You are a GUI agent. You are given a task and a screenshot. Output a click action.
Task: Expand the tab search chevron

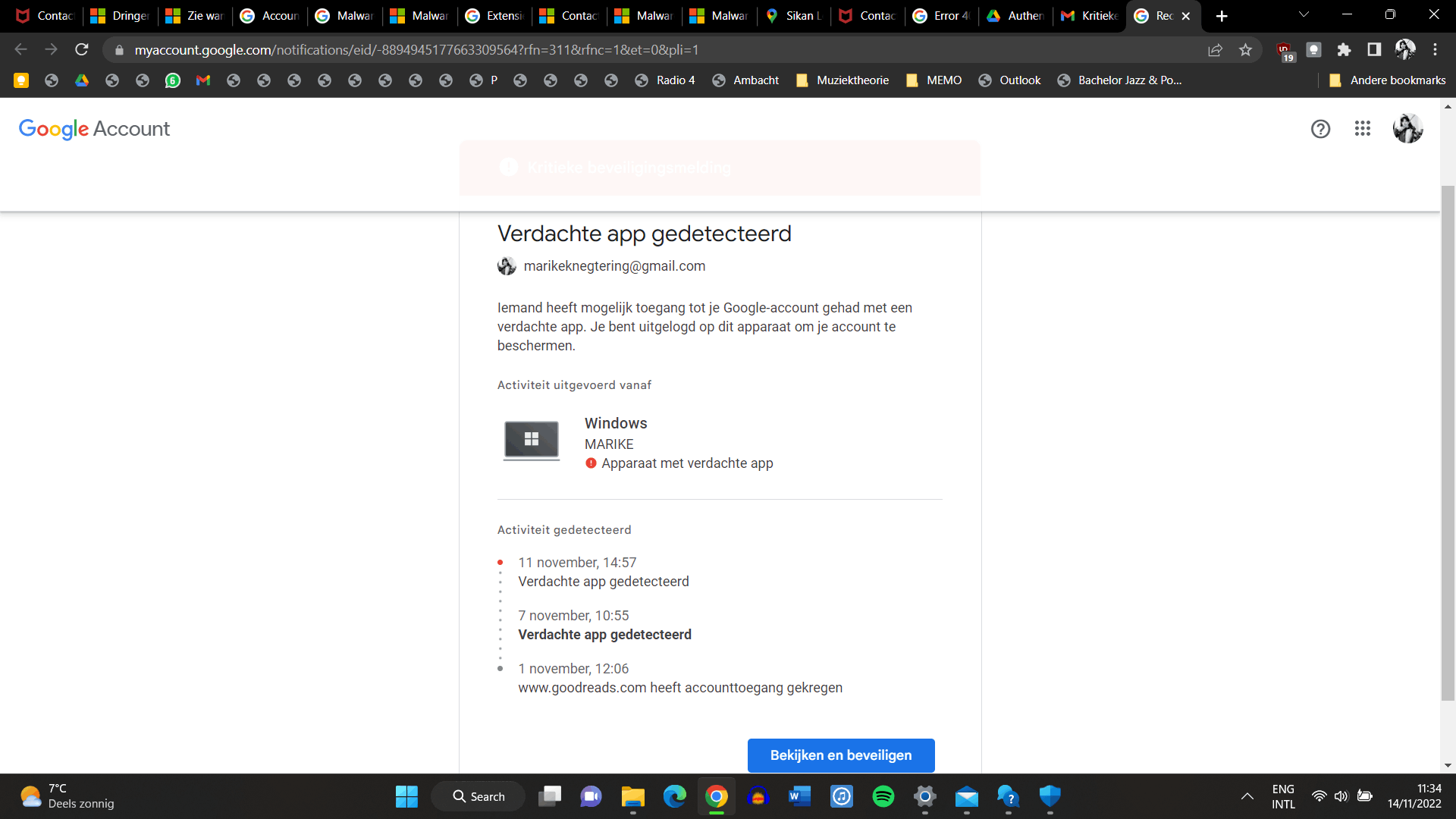[x=1304, y=14]
